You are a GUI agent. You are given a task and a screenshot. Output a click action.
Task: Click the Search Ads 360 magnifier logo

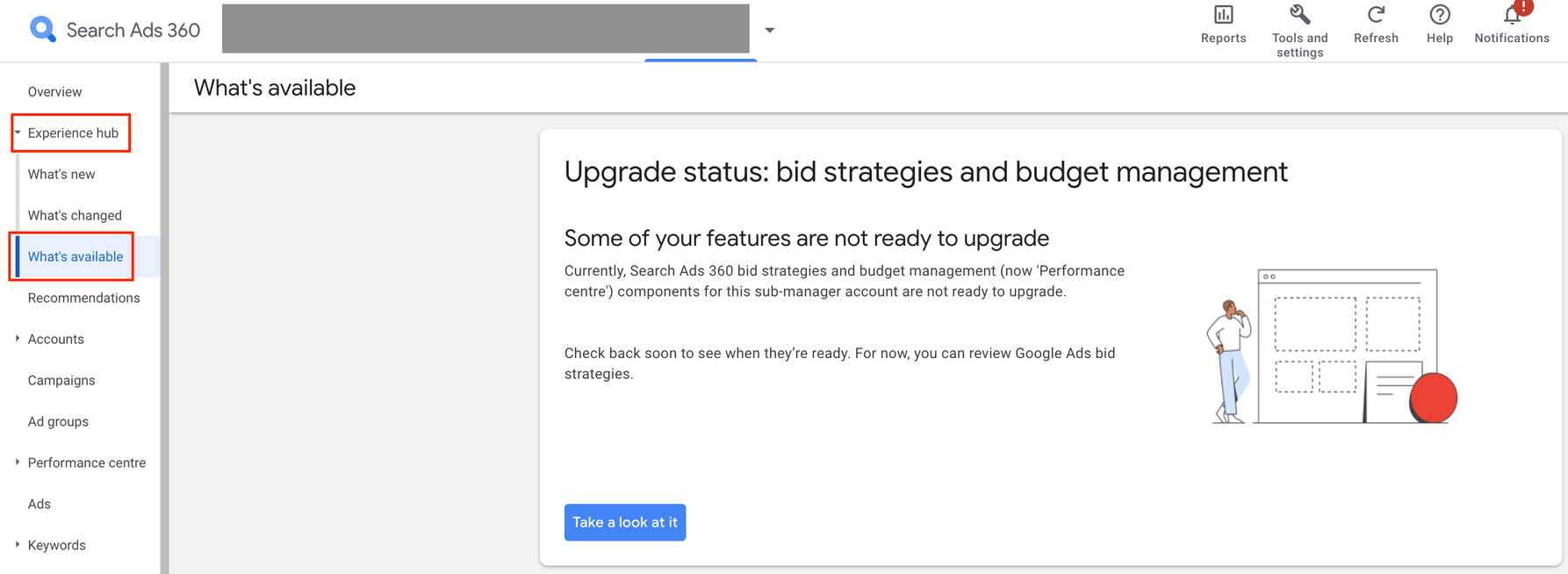click(x=42, y=30)
